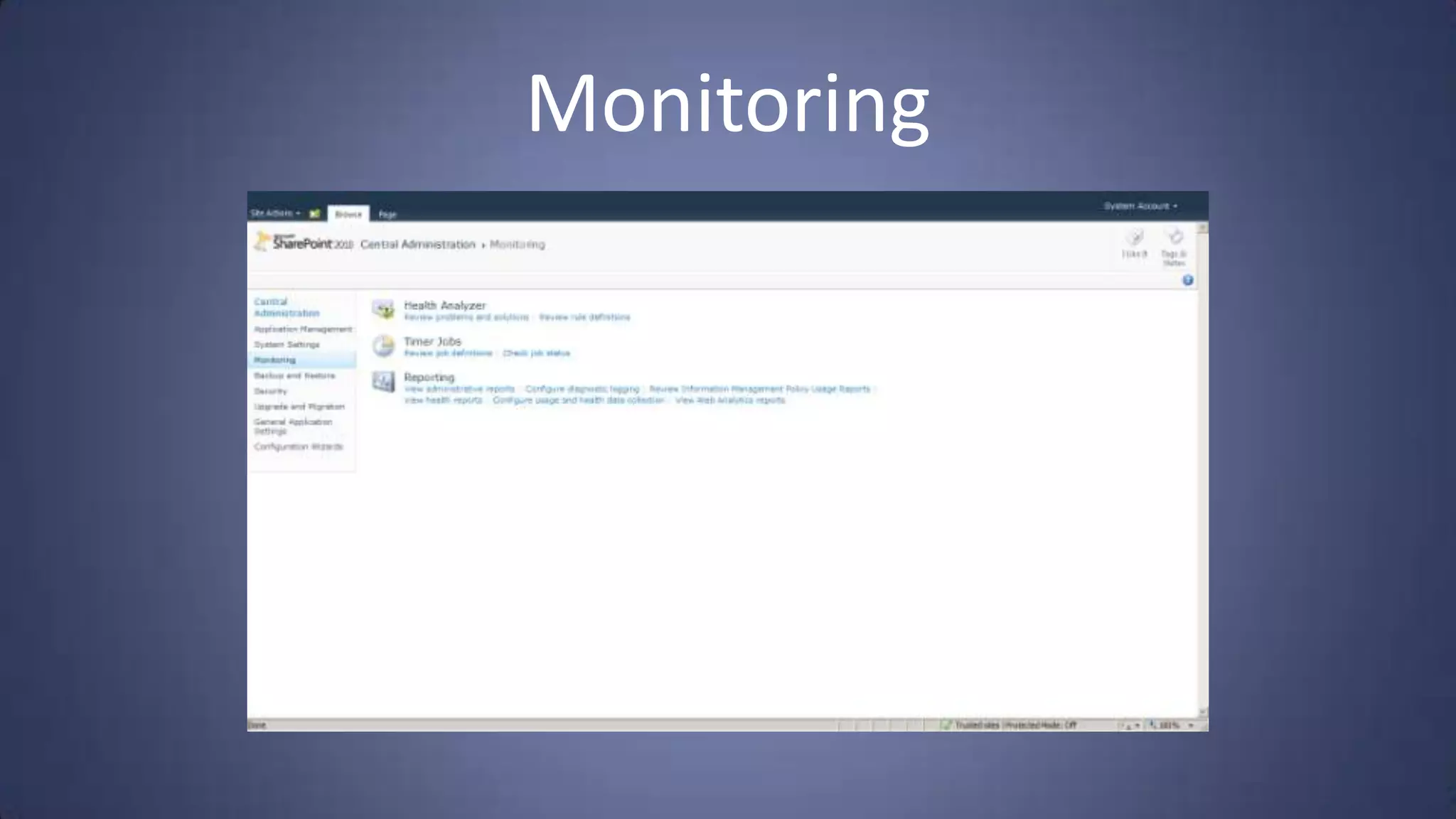Select the Browse ribbon tab

348,214
